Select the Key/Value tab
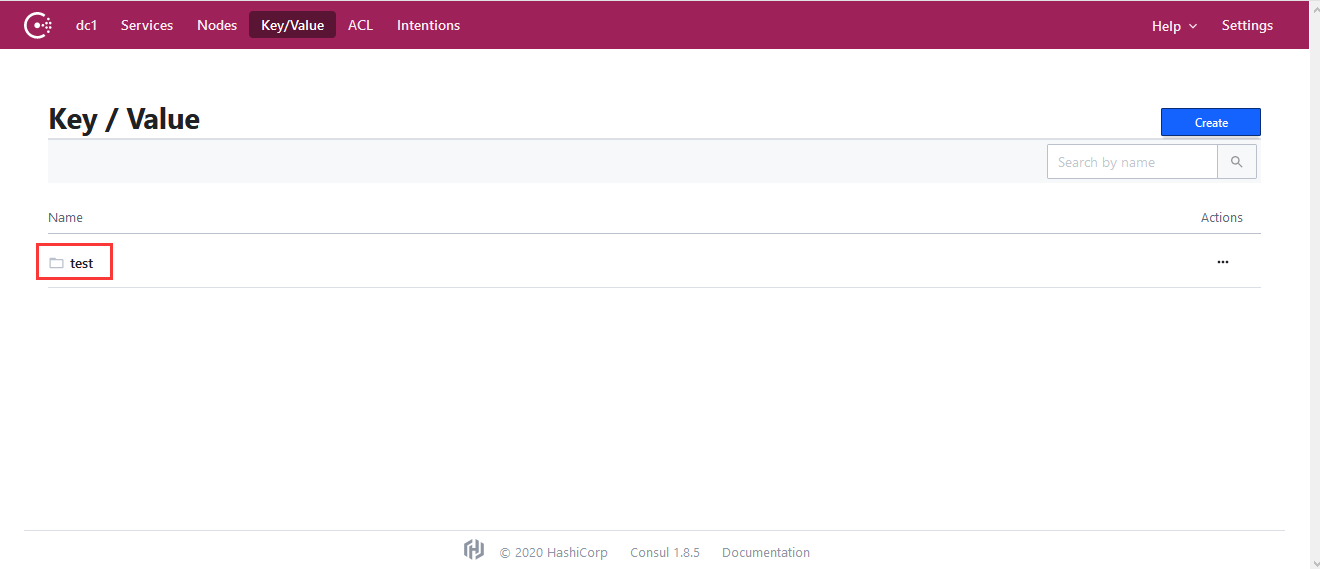Image resolution: width=1320 pixels, height=569 pixels. [292, 25]
